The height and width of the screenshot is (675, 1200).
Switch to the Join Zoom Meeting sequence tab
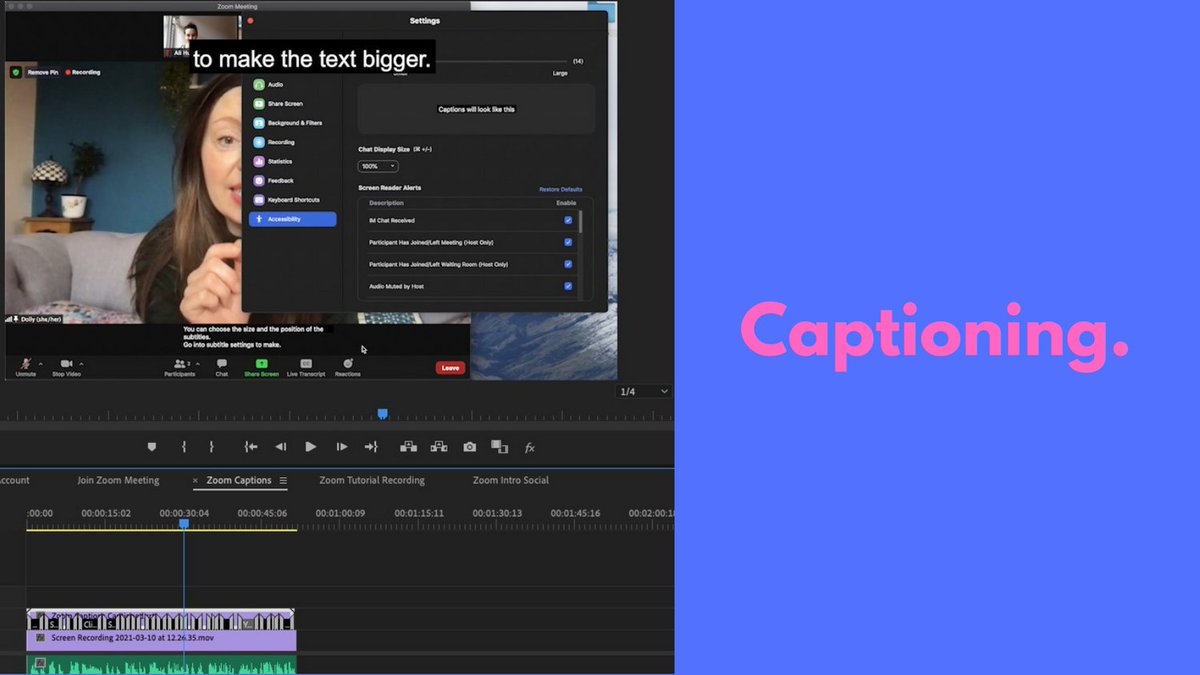click(118, 480)
